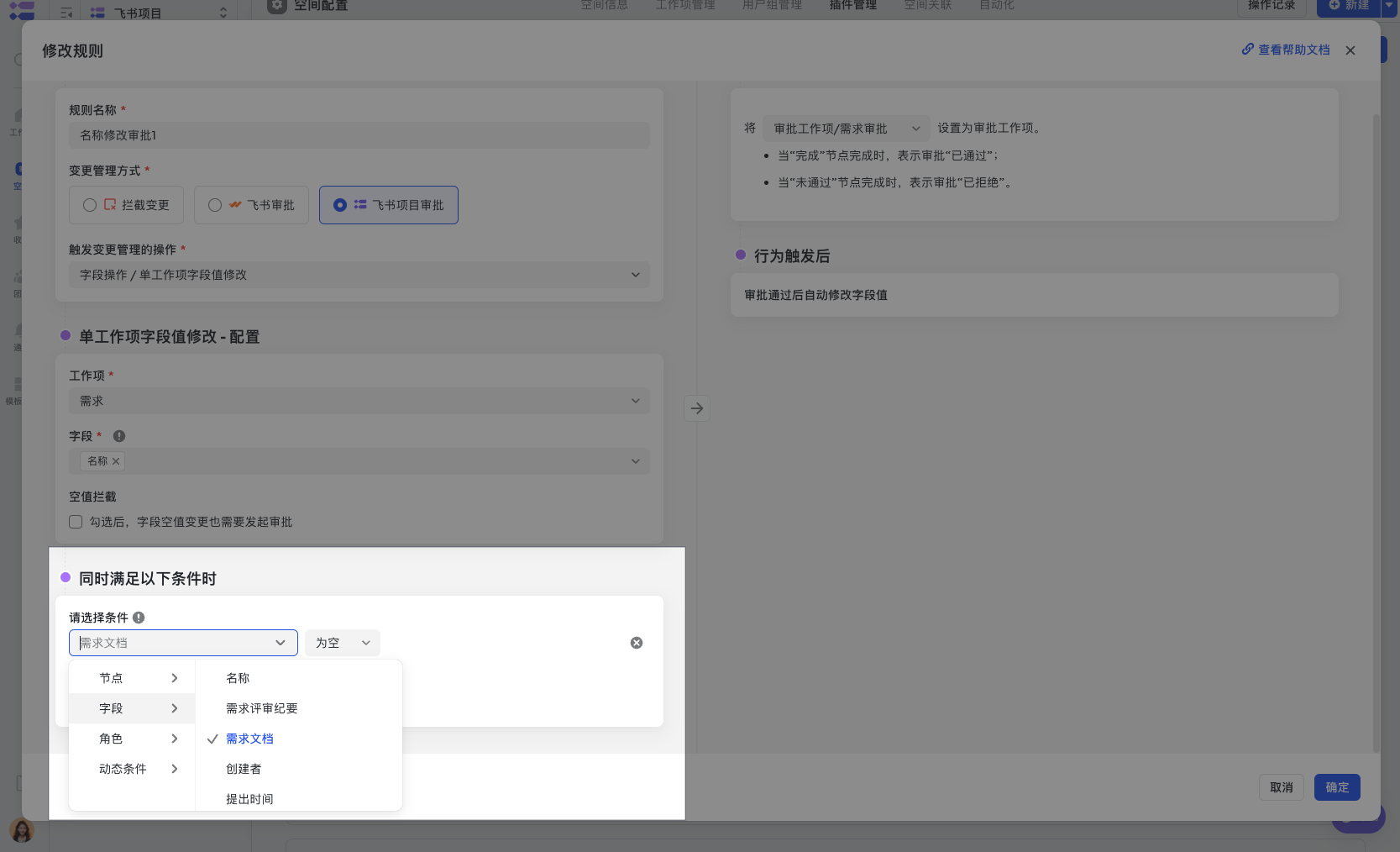The width and height of the screenshot is (1400, 852).
Task: Expand 动态条件 submenu
Action: (132, 769)
